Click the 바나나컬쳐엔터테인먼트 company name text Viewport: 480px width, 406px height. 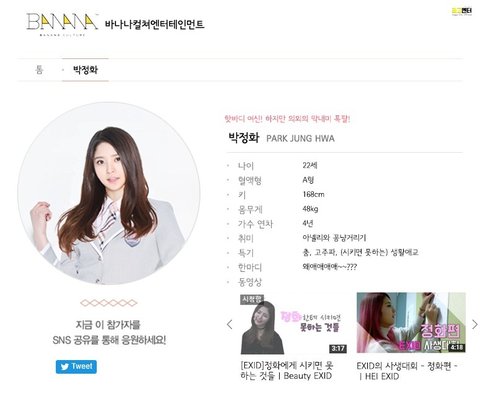tap(154, 24)
